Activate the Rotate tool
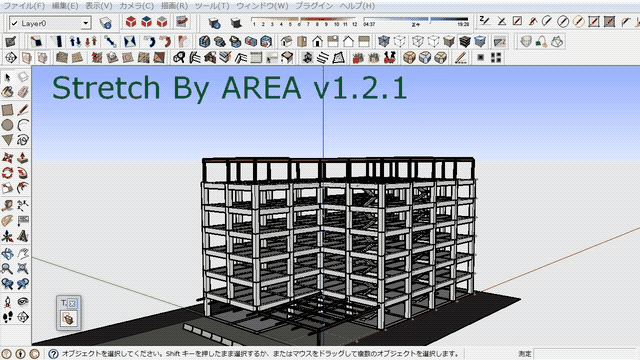This screenshot has height=360, width=640. tap(7, 173)
